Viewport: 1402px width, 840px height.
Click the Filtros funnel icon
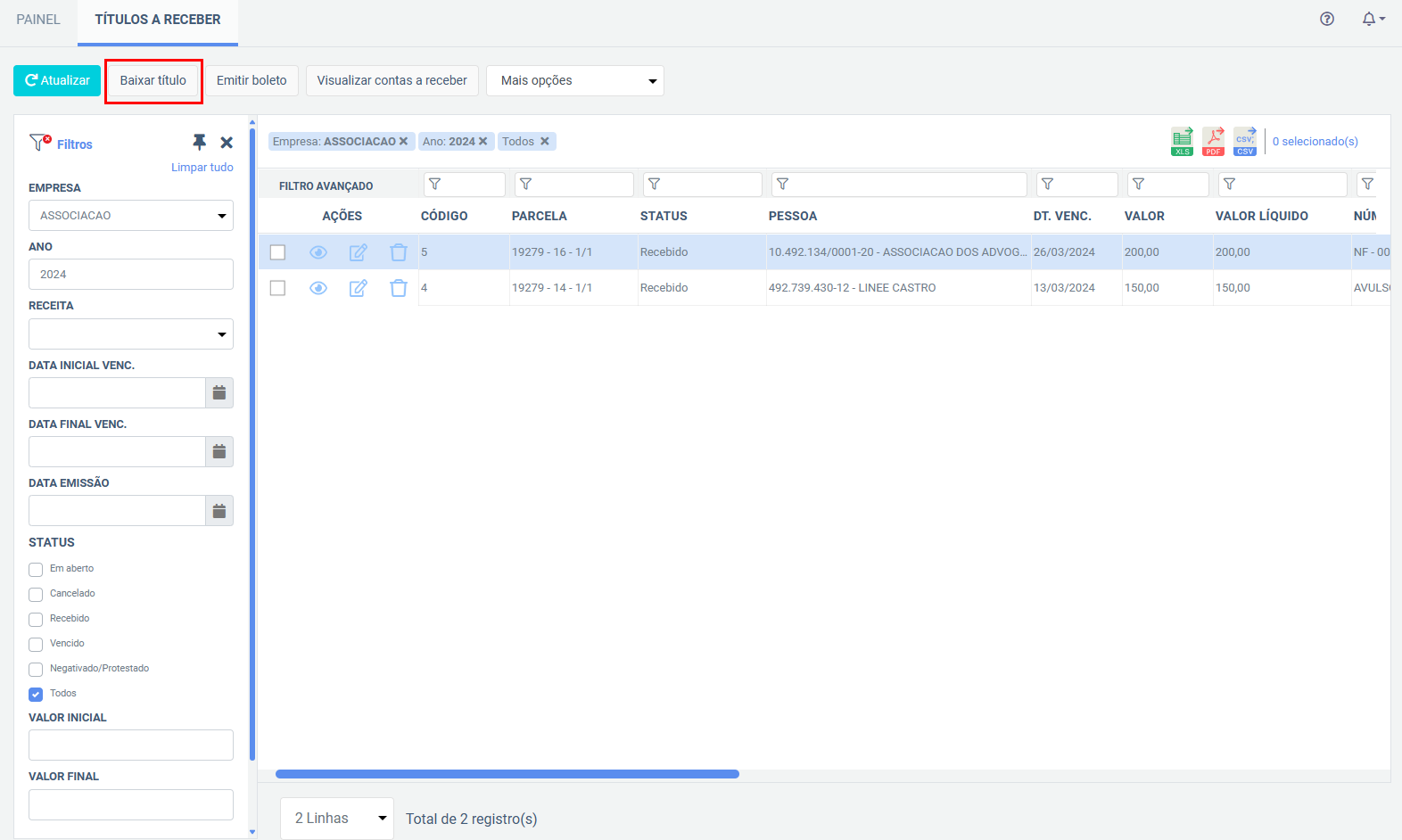(40, 142)
